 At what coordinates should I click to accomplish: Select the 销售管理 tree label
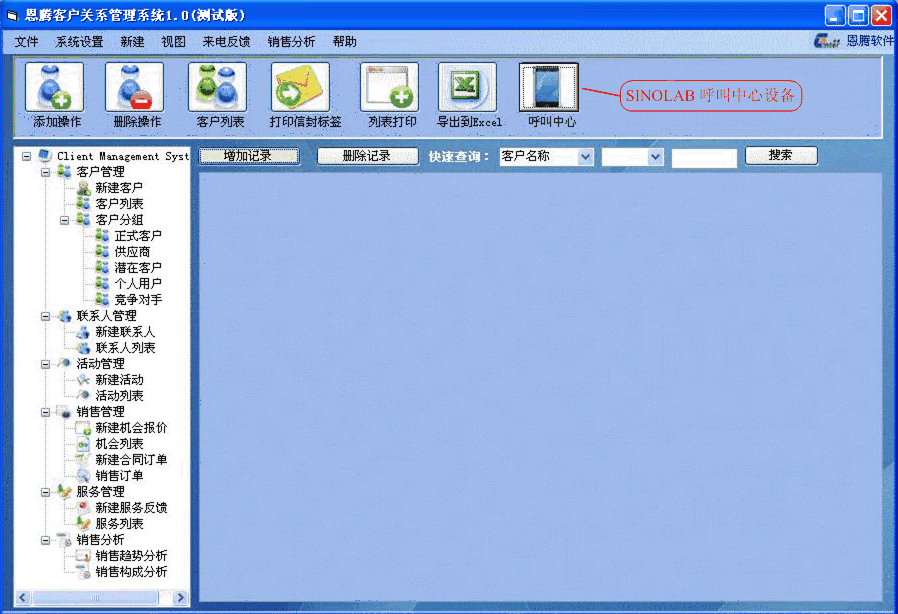pos(101,412)
